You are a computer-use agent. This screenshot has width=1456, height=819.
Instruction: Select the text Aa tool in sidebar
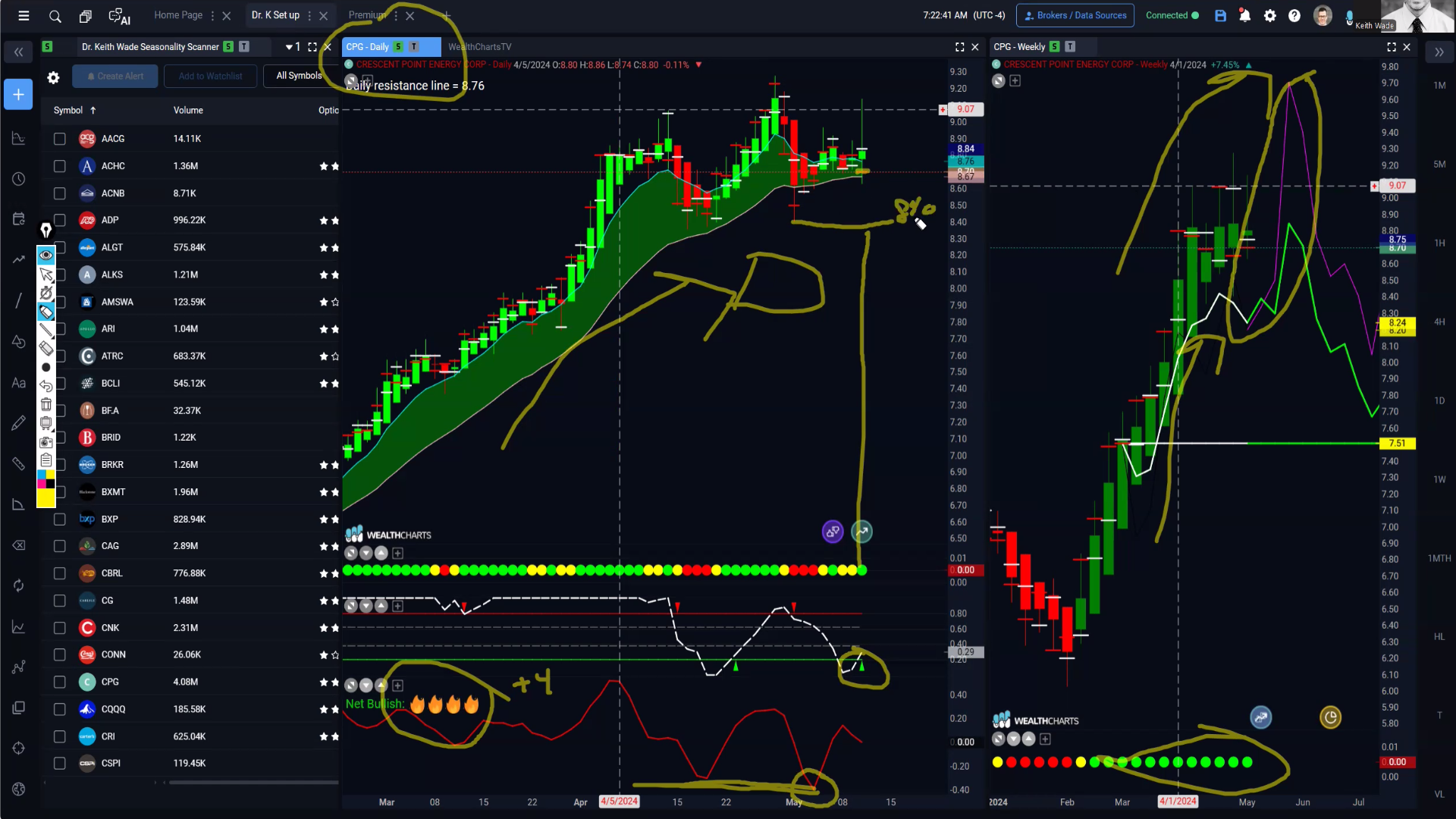coord(18,383)
